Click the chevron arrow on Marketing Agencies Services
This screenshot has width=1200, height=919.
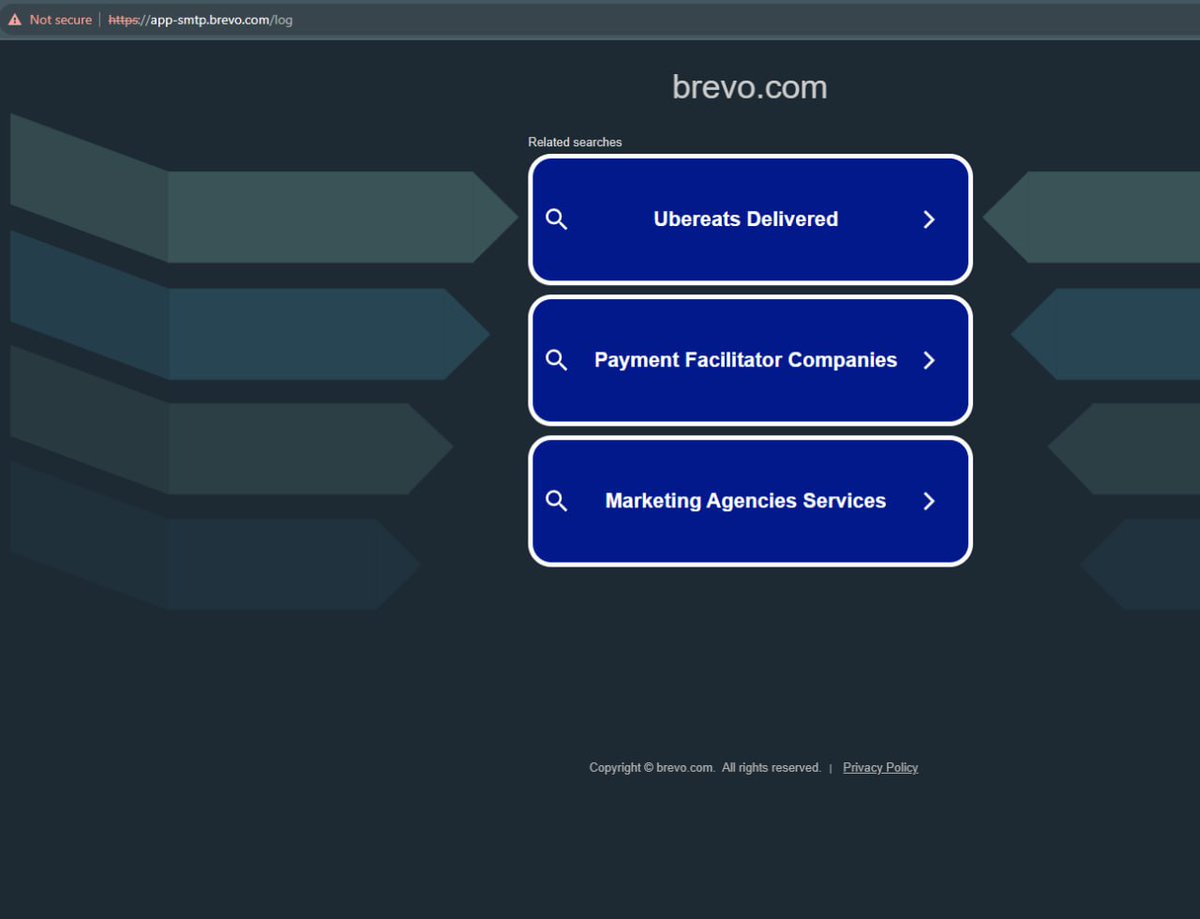pos(929,501)
